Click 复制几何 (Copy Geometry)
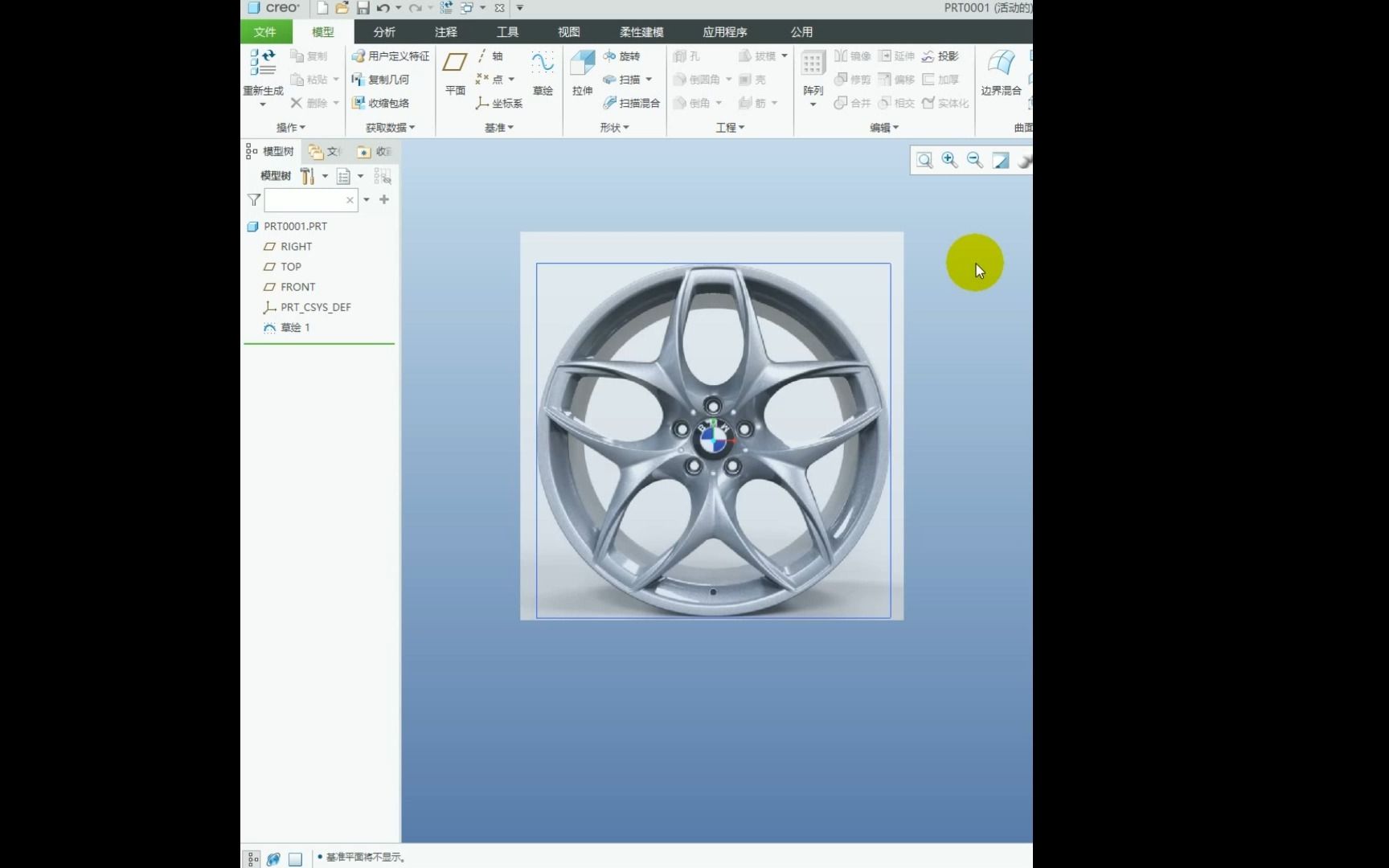The height and width of the screenshot is (868, 1389). [380, 80]
